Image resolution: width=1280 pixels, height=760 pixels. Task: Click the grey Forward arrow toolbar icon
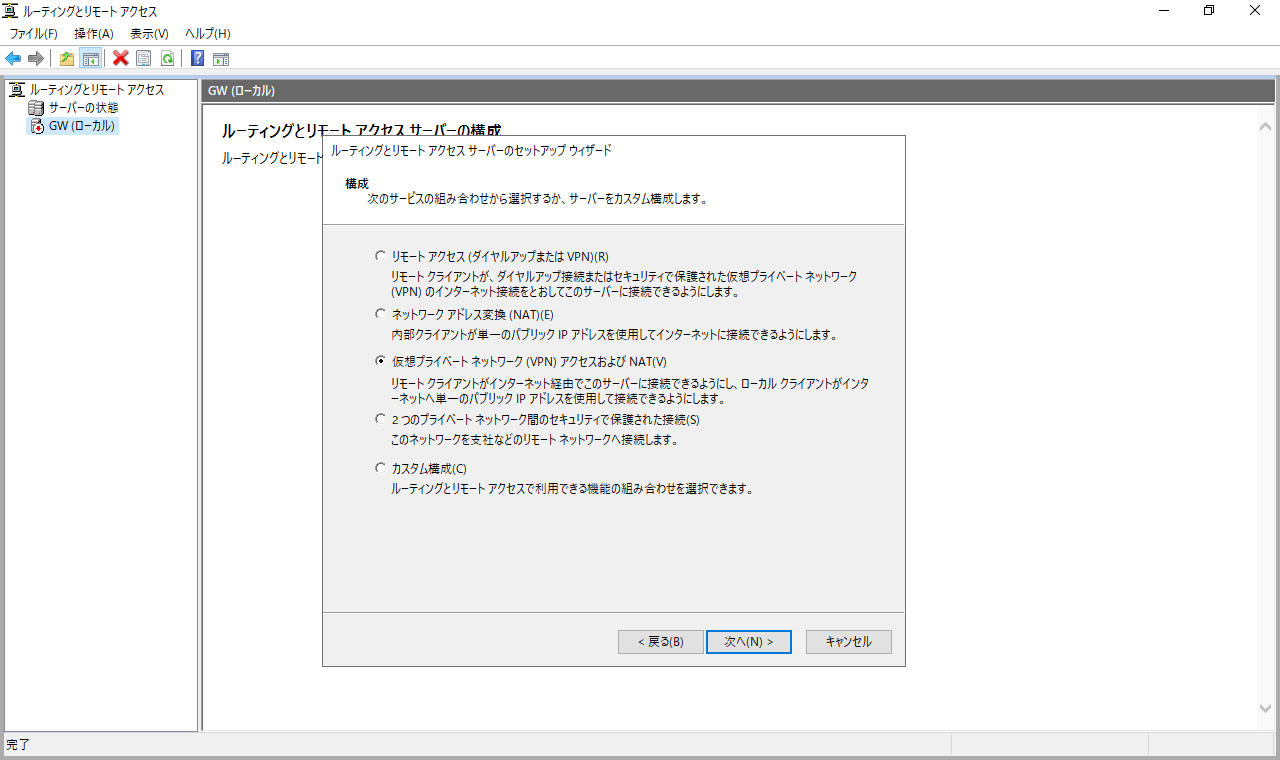[x=36, y=58]
